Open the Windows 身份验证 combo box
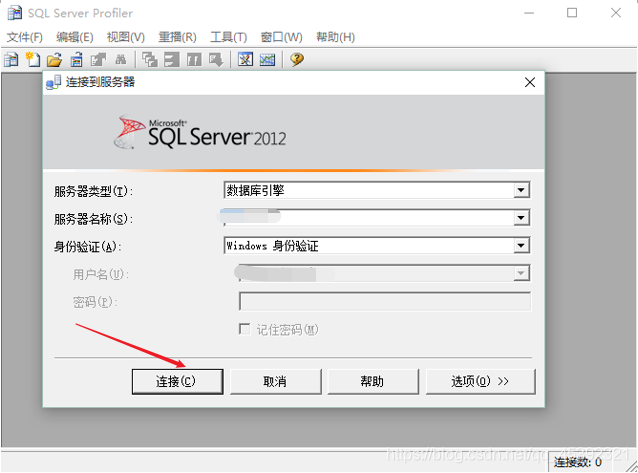Image resolution: width=638 pixels, height=473 pixels. tap(377, 245)
